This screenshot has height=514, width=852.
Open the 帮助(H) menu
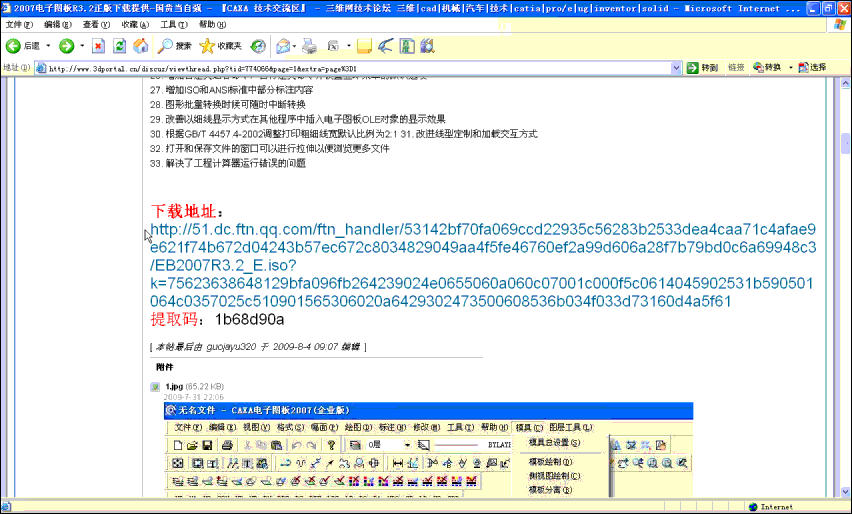pos(212,24)
